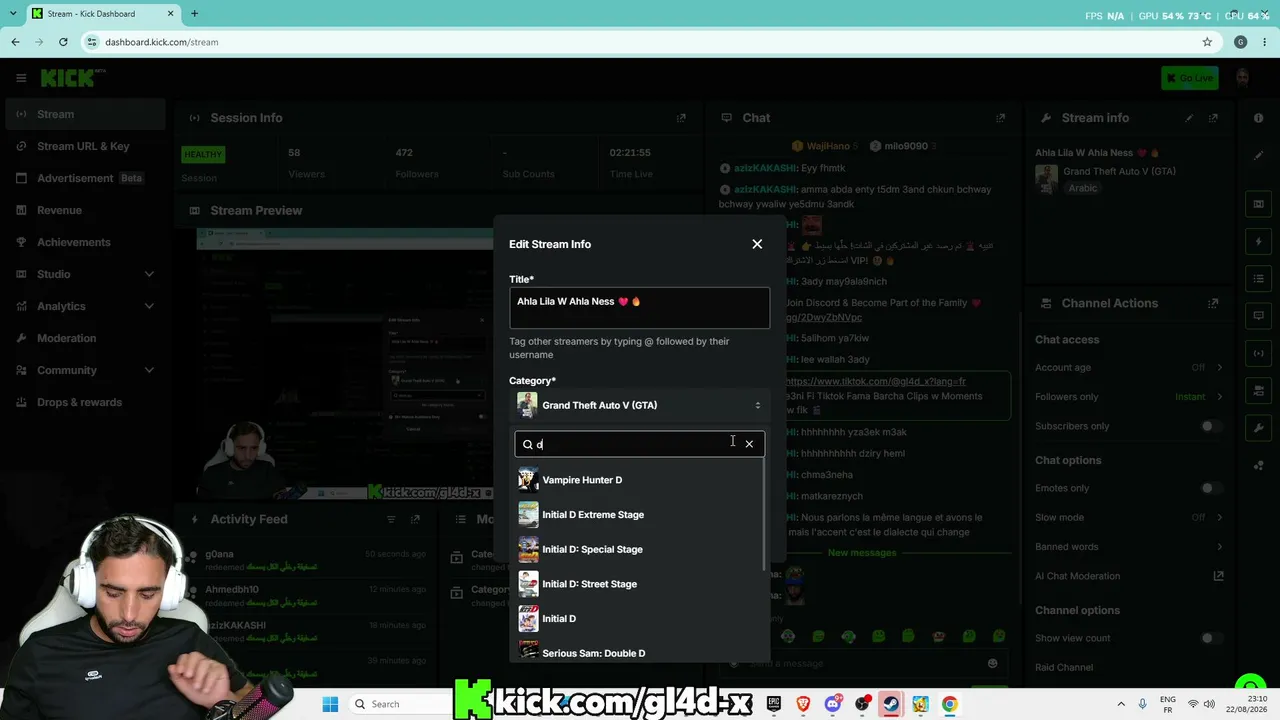Open the profile avatar menu
This screenshot has height=720, width=1280.
pyautogui.click(x=1242, y=78)
